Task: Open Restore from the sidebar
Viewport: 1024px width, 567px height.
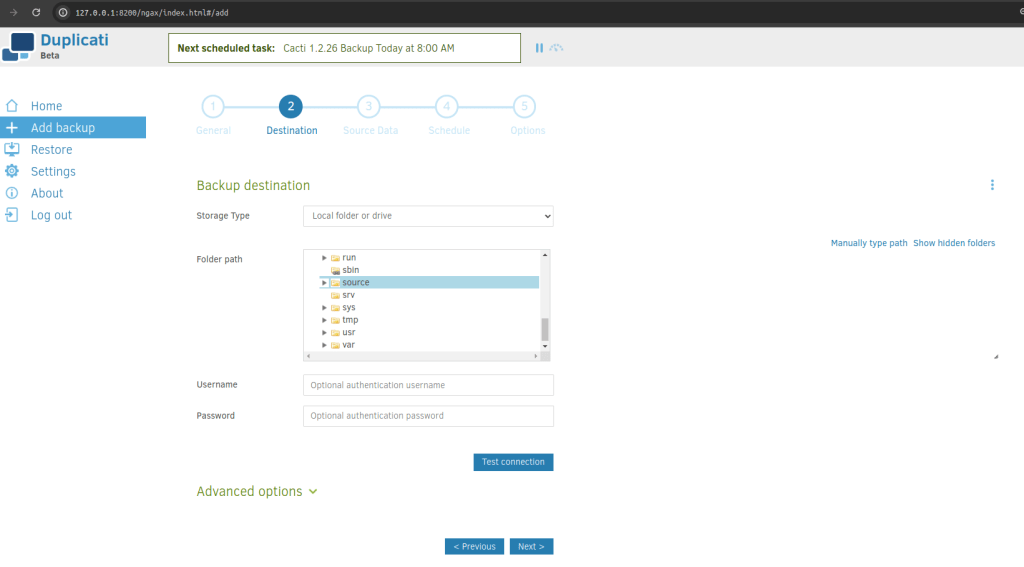Action: click(51, 150)
